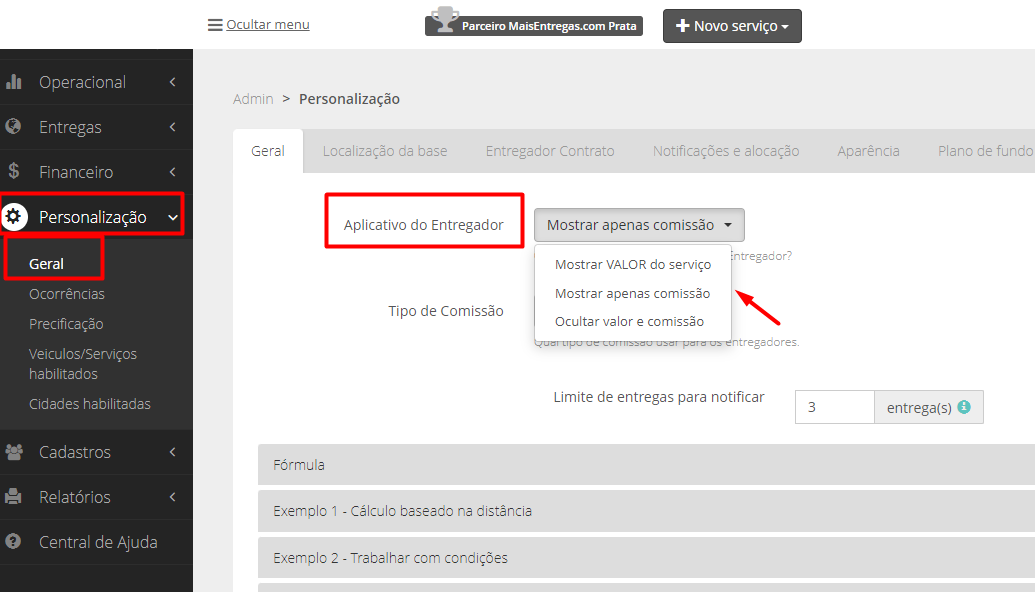
Task: Switch to the Localização da base tab
Action: 385,151
